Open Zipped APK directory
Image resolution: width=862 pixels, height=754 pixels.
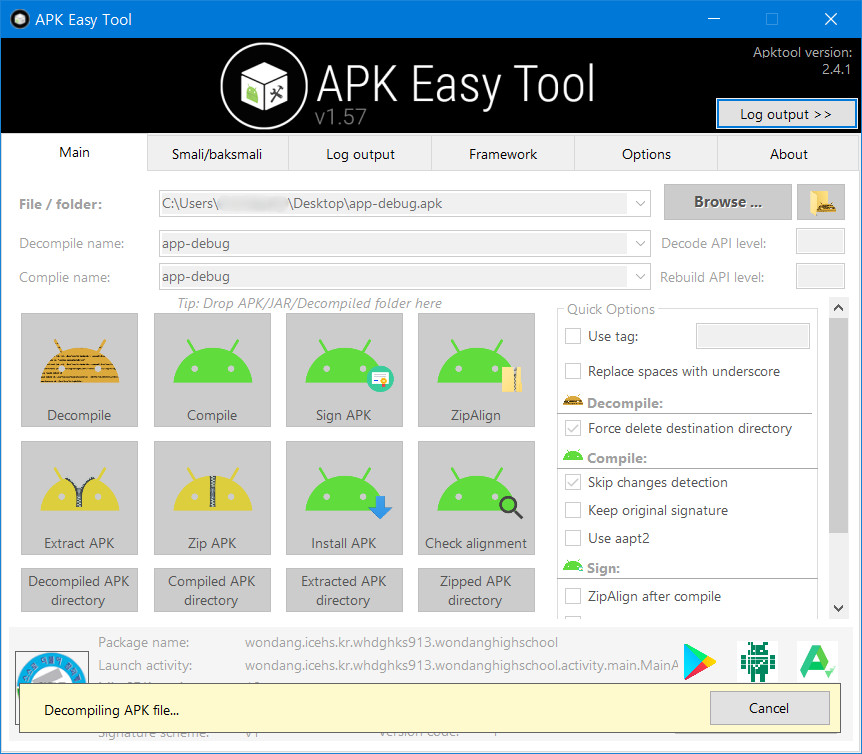(476, 590)
